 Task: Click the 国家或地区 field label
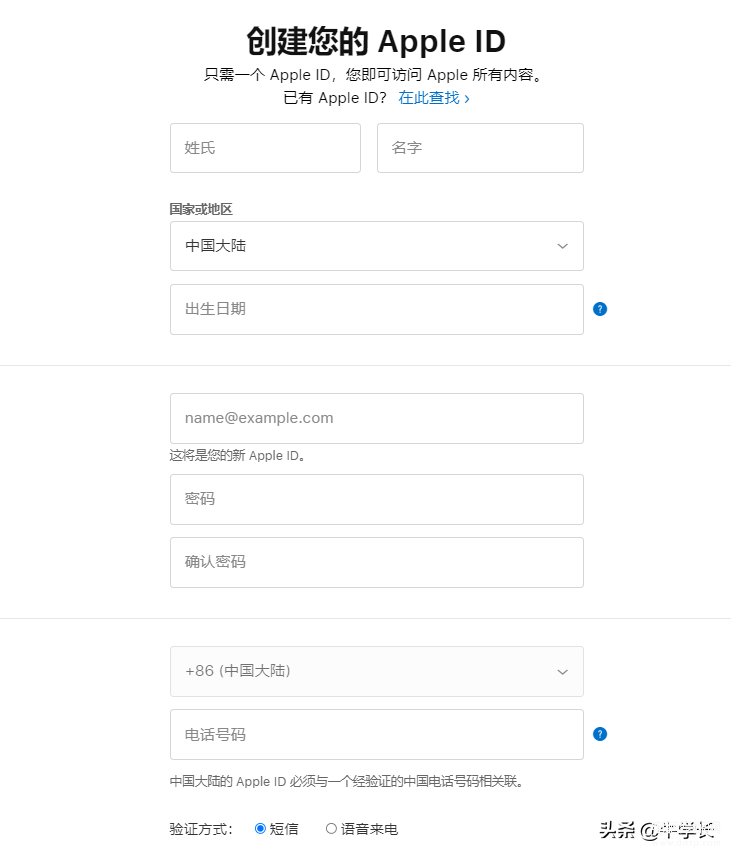pos(201,209)
